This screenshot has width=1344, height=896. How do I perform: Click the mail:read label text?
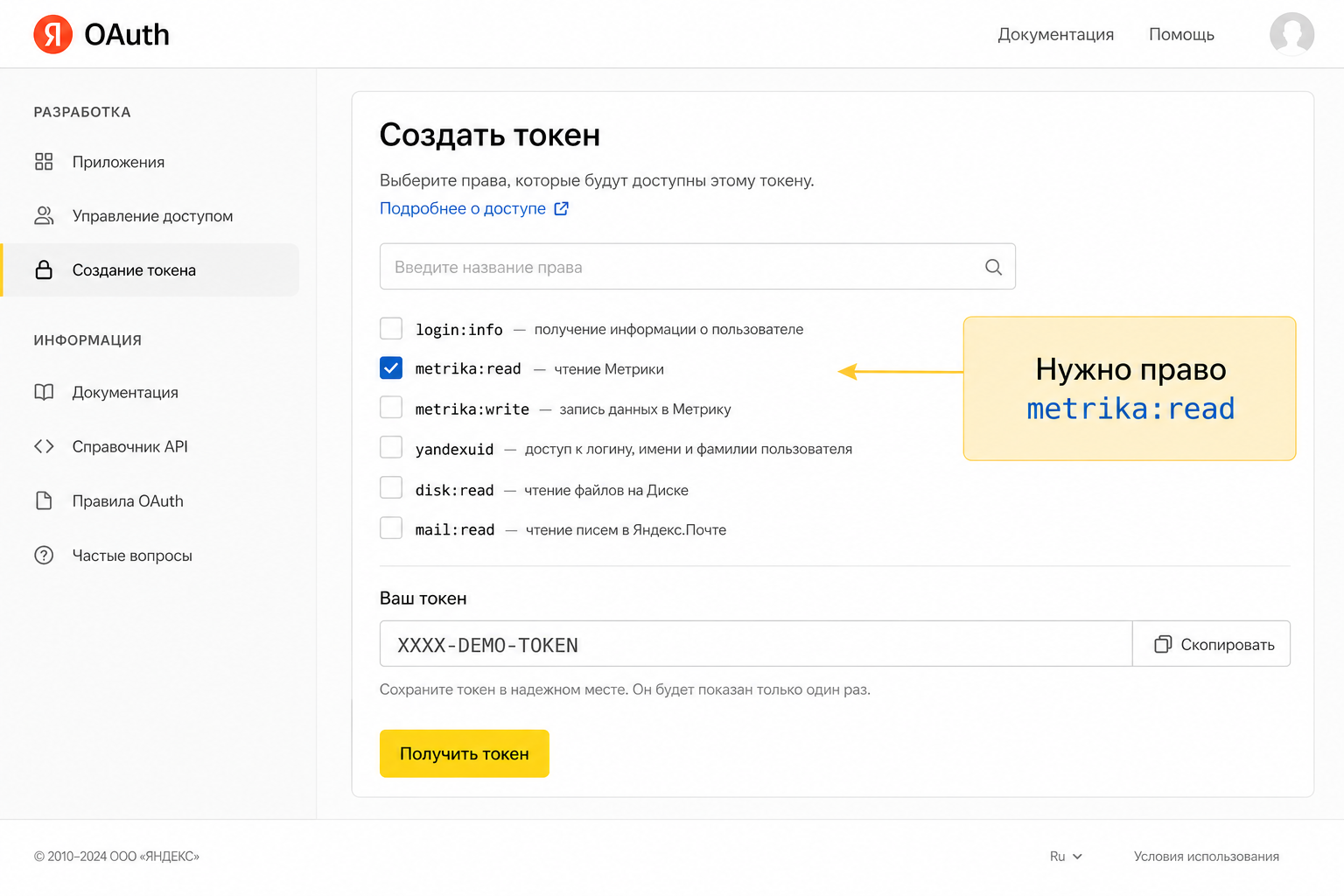pos(455,529)
